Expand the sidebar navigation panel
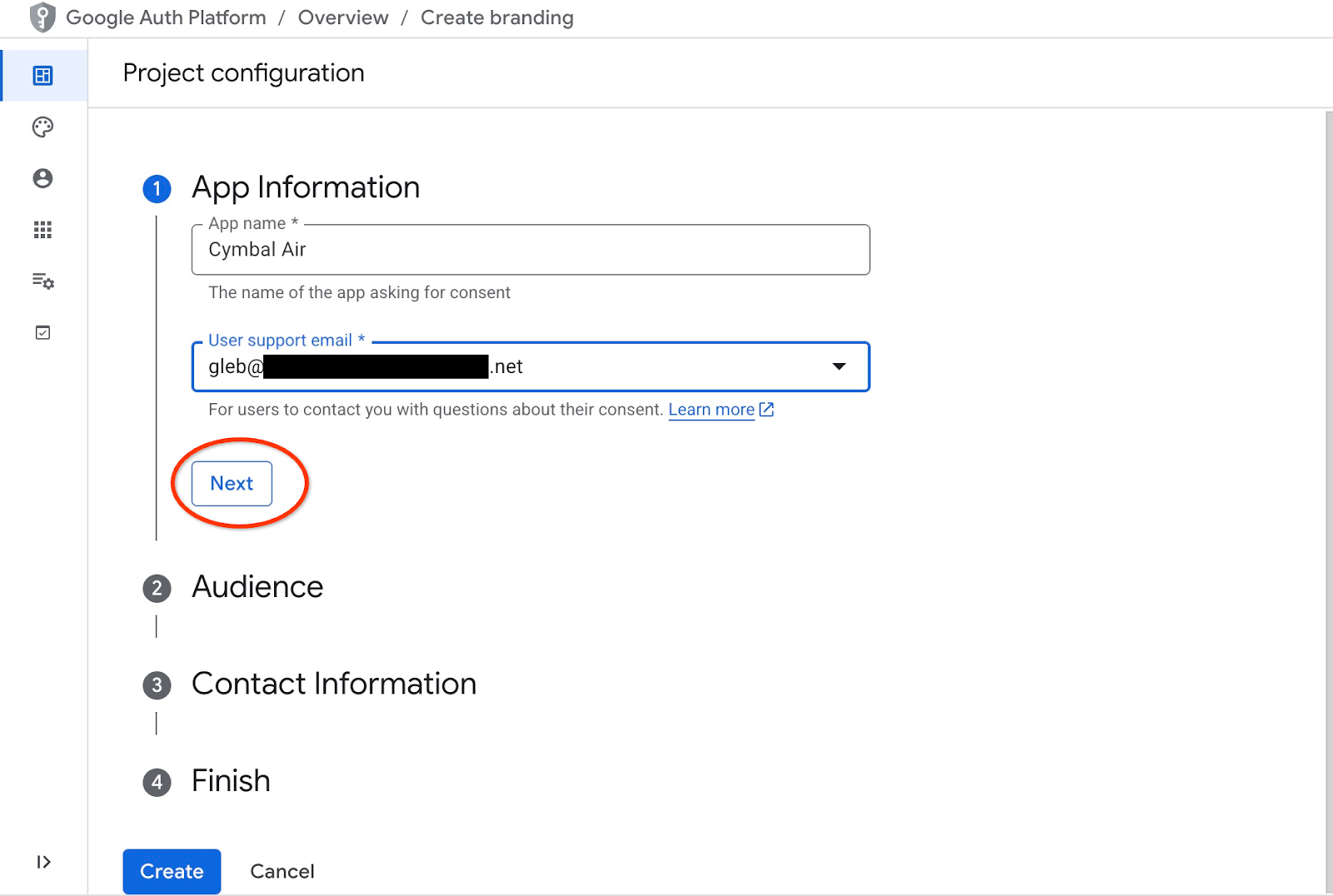 click(43, 862)
